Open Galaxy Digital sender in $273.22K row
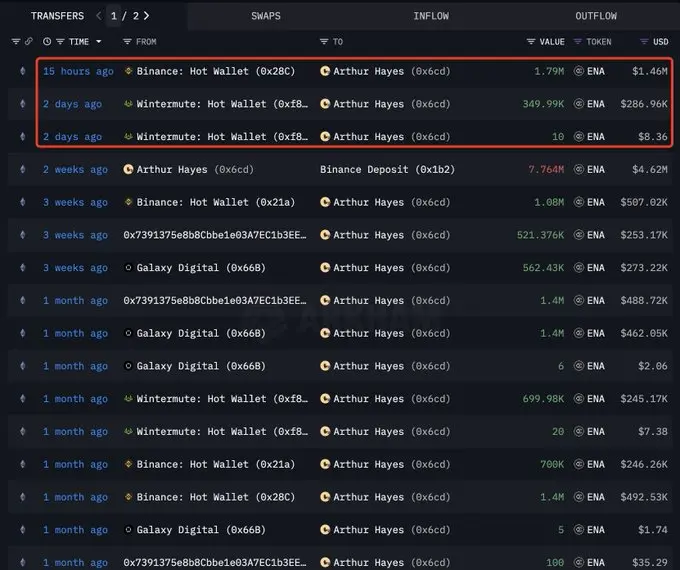 (x=201, y=268)
